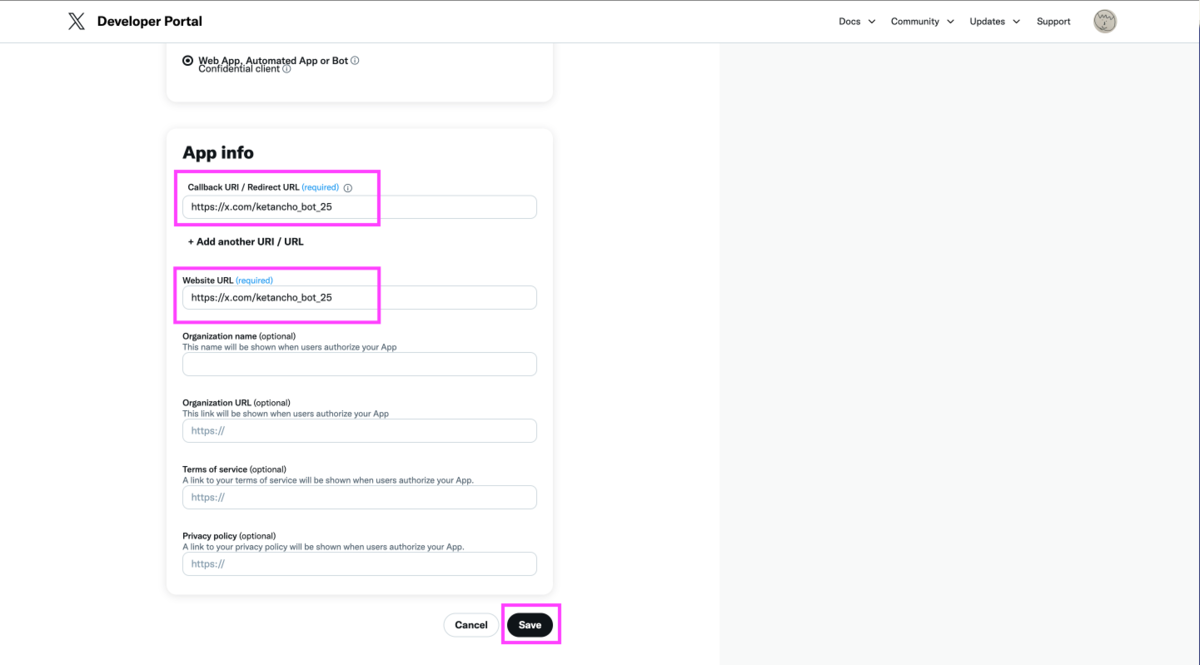Expand the Updates dropdown menu

click(x=994, y=21)
